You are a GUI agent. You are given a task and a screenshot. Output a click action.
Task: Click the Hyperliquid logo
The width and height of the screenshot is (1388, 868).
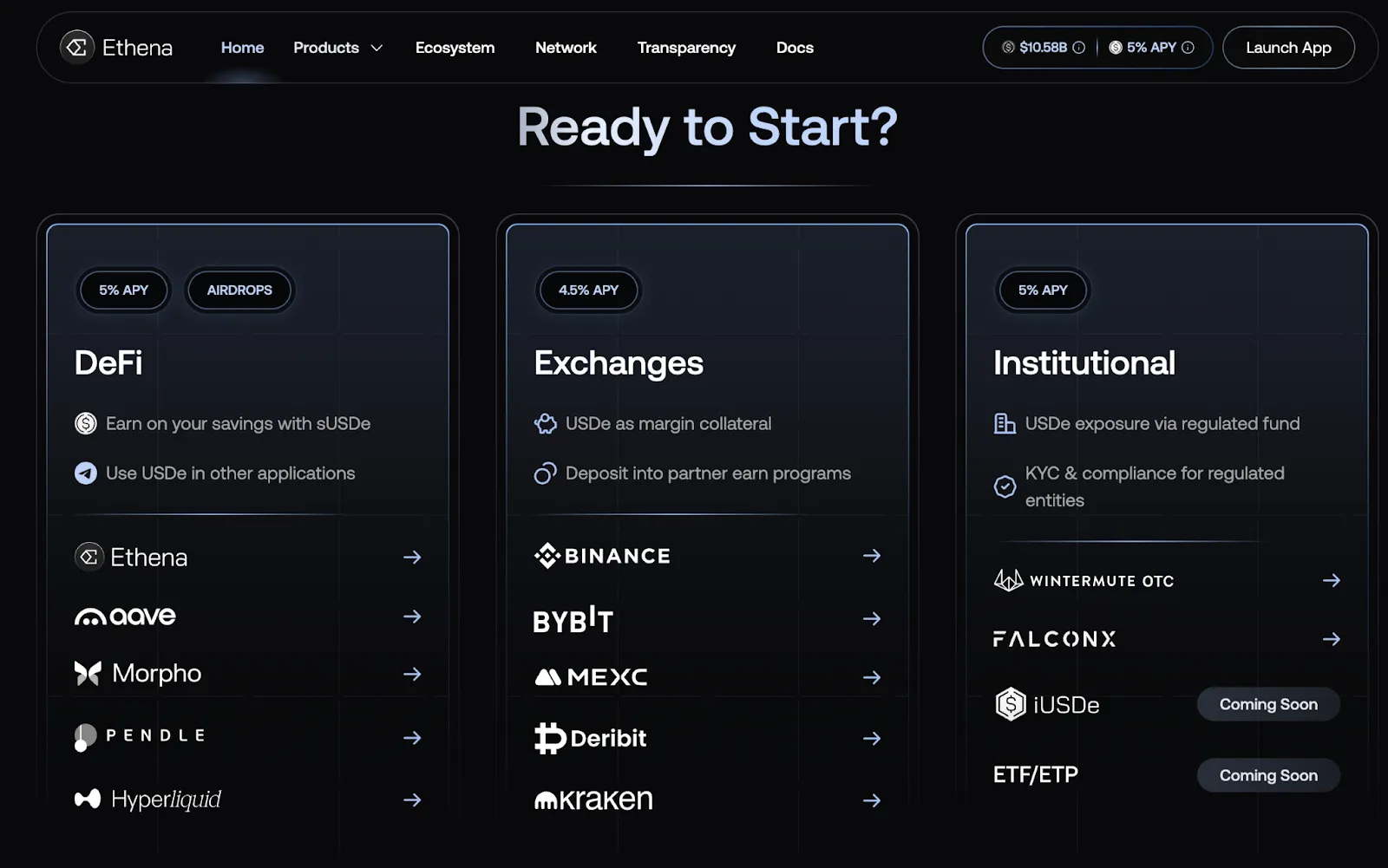pos(147,799)
